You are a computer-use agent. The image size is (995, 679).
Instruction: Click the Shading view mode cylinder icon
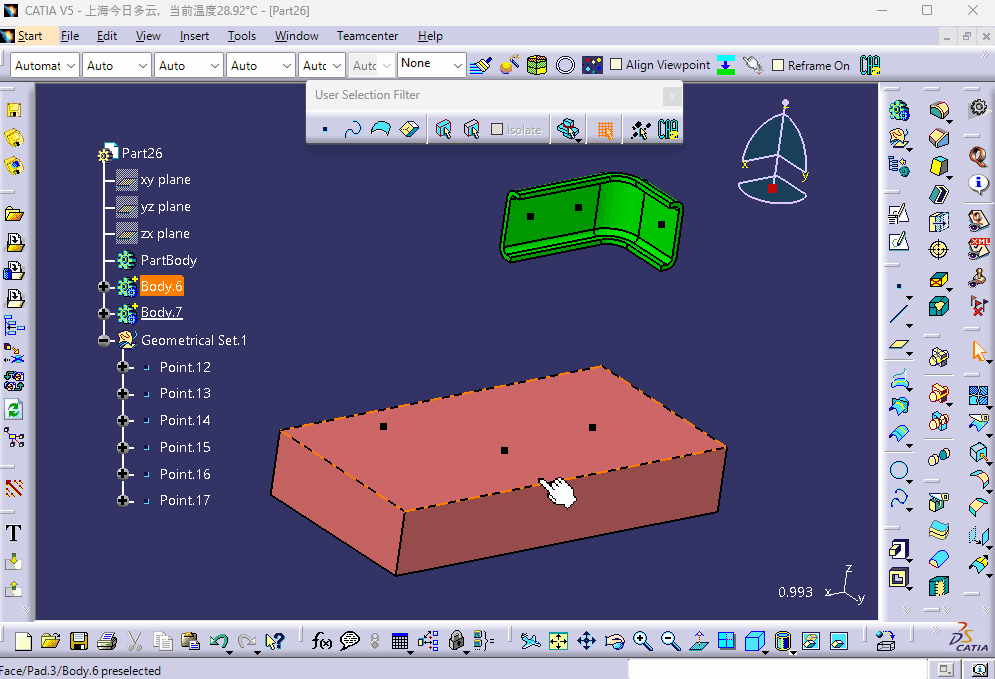pyautogui.click(x=783, y=642)
